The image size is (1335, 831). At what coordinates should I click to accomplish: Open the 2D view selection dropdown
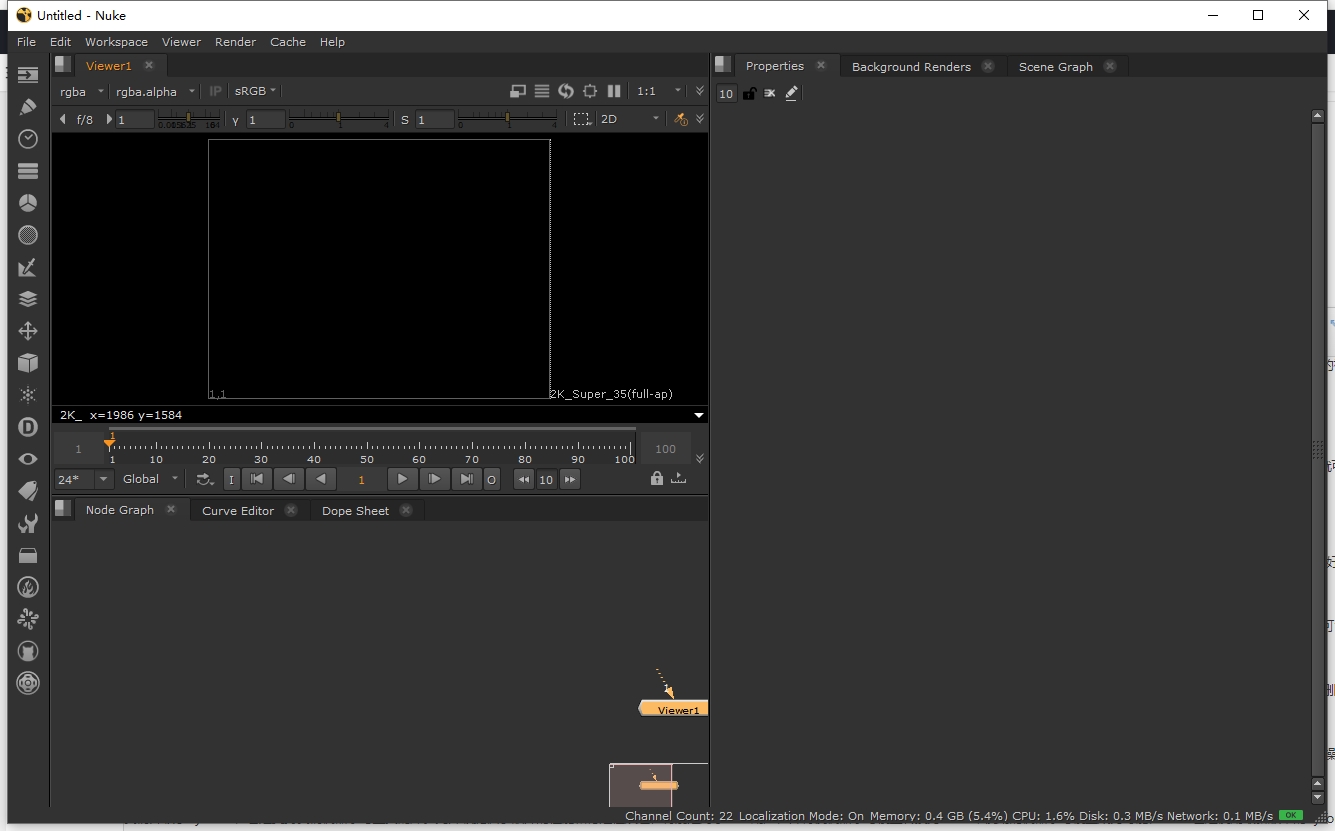click(x=630, y=118)
